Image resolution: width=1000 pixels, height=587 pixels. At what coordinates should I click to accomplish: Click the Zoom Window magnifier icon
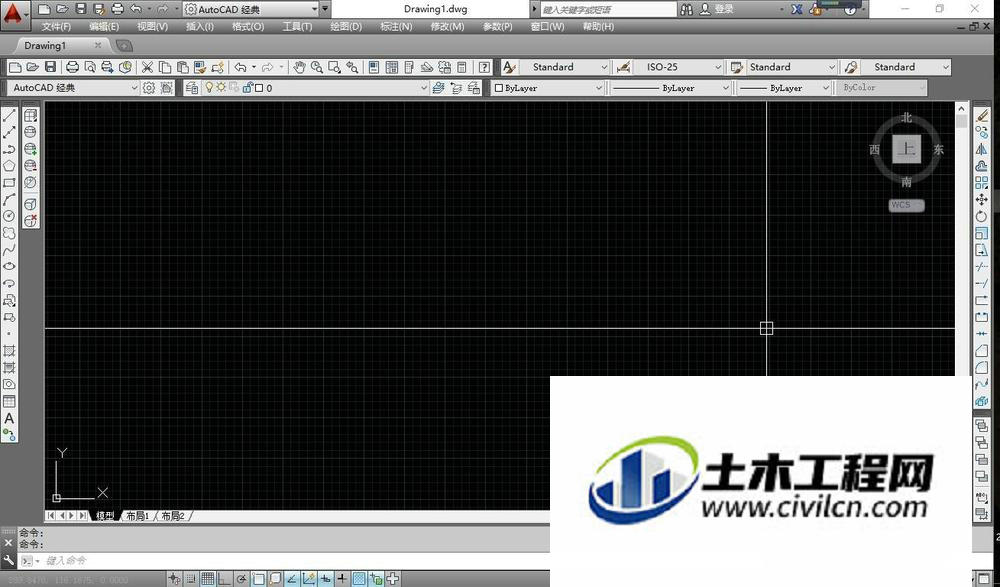pos(334,67)
